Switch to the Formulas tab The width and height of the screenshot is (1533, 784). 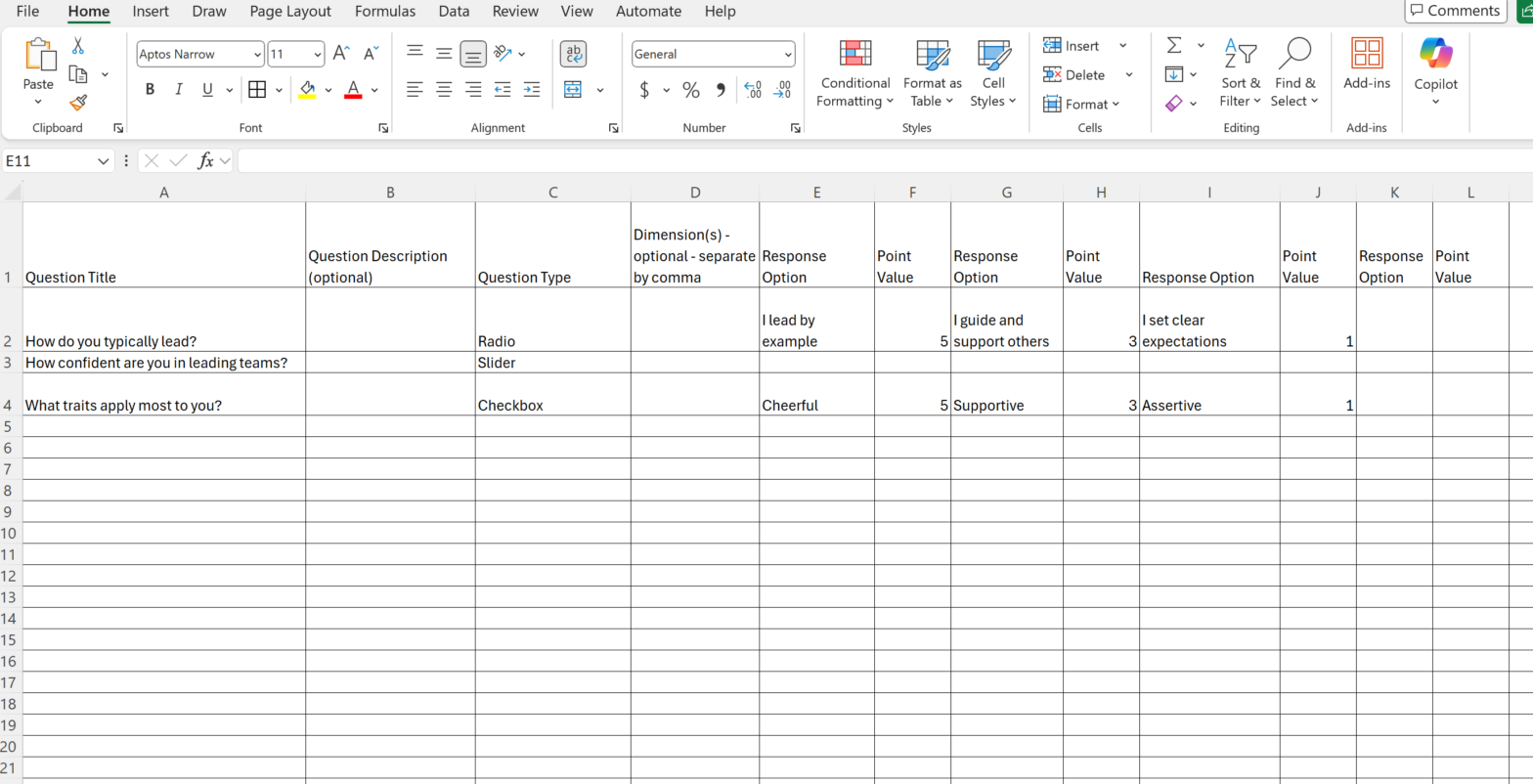coord(385,12)
